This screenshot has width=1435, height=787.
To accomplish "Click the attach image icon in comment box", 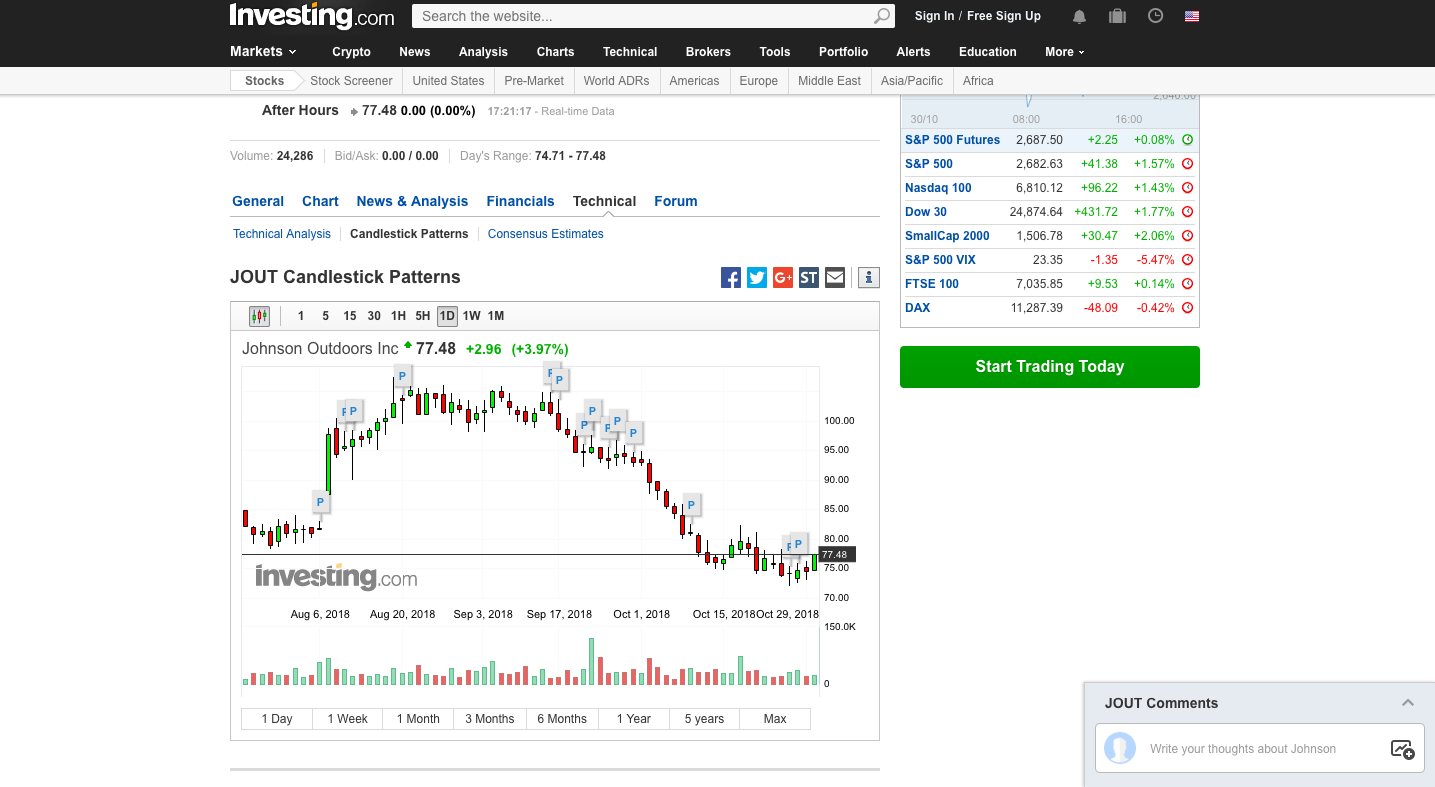I will point(1402,749).
